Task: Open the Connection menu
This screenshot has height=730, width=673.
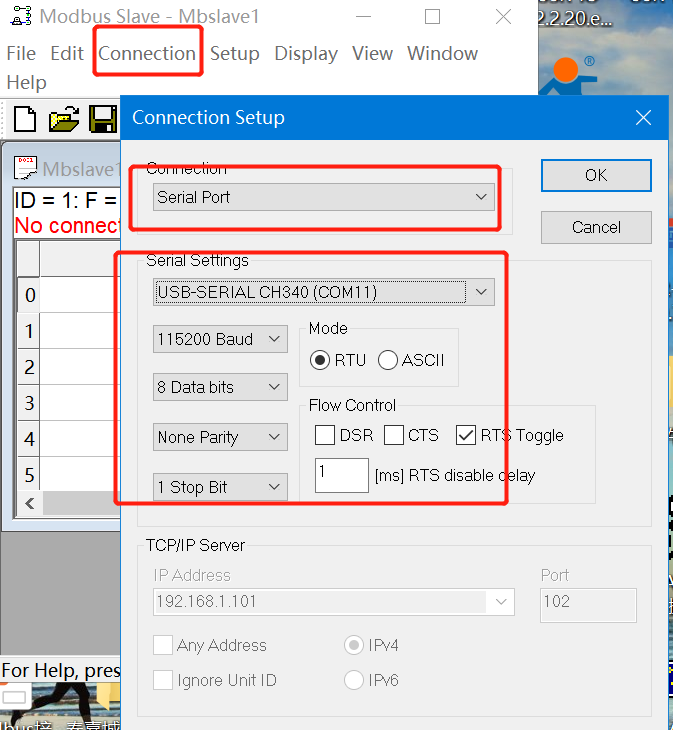Action: pyautogui.click(x=147, y=54)
